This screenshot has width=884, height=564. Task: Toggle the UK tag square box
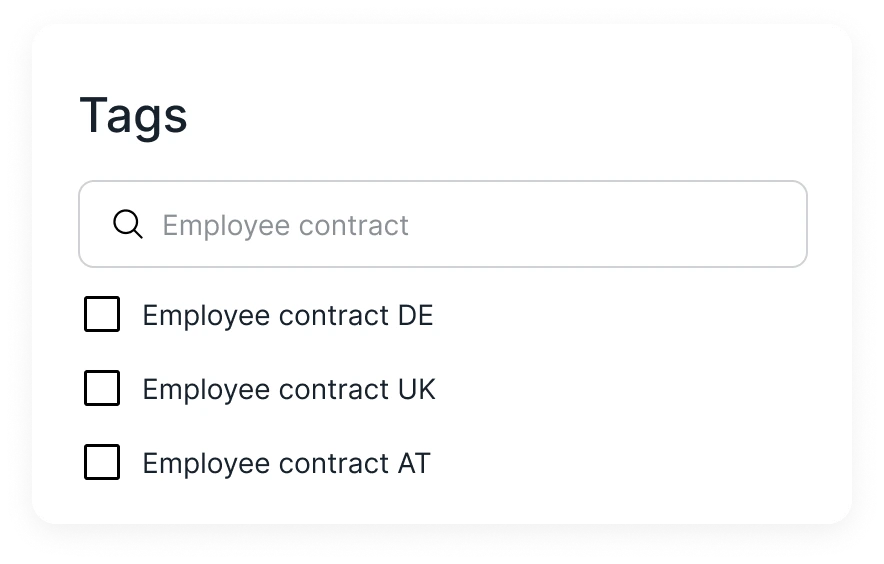click(102, 388)
